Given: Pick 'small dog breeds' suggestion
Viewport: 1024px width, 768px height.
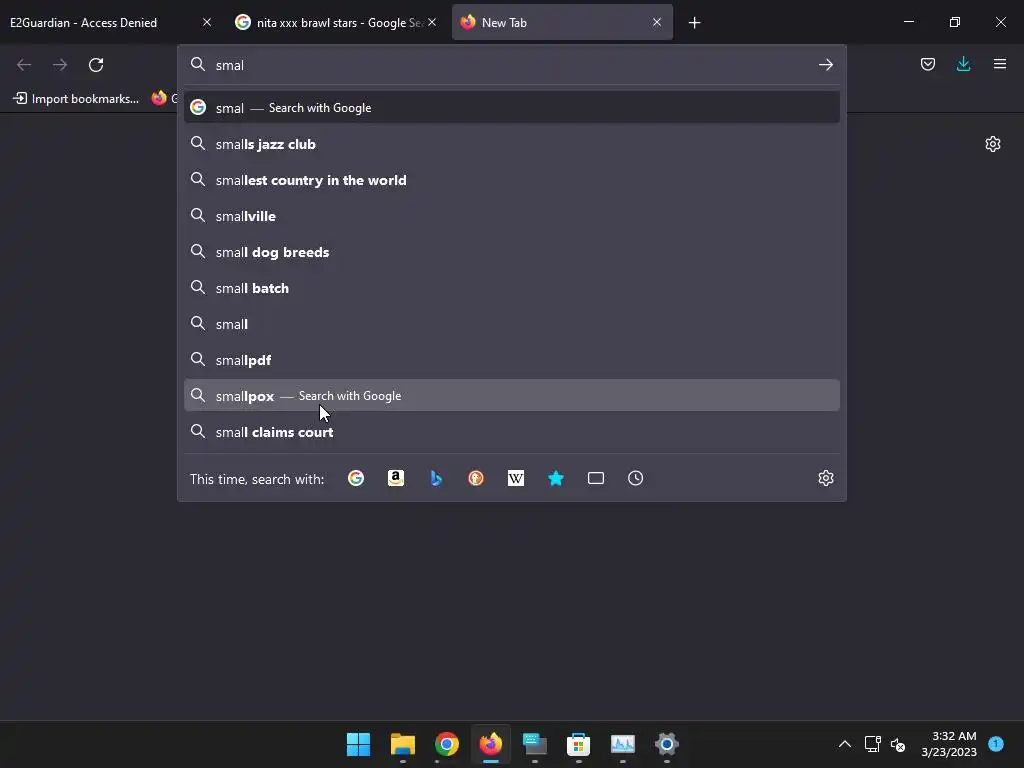Looking at the screenshot, I should pyautogui.click(x=512, y=251).
